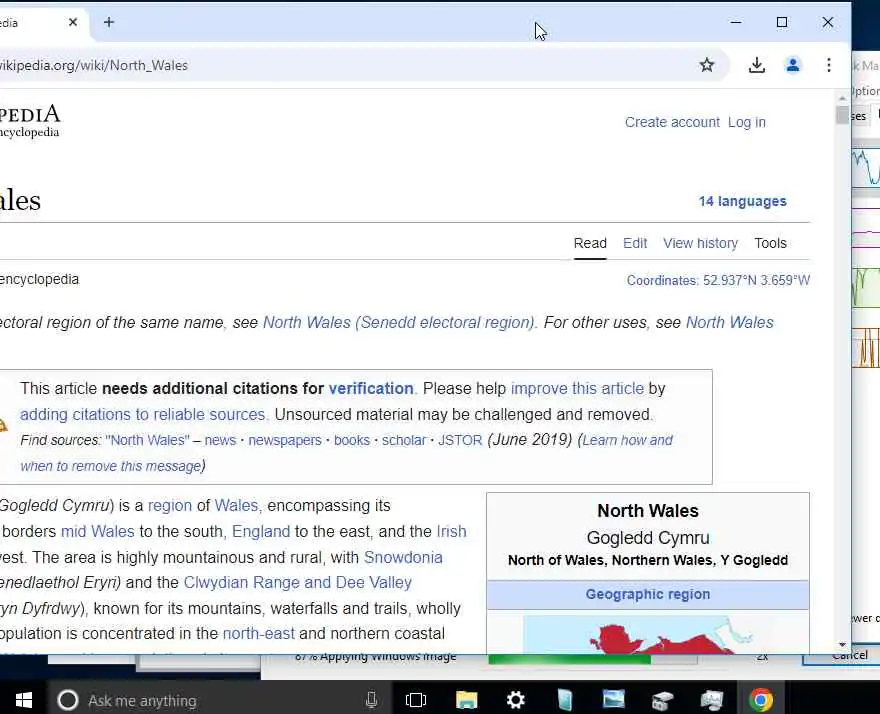Image resolution: width=880 pixels, height=714 pixels.
Task: Click the 'JSTOR' find sources link
Action: [x=460, y=440]
